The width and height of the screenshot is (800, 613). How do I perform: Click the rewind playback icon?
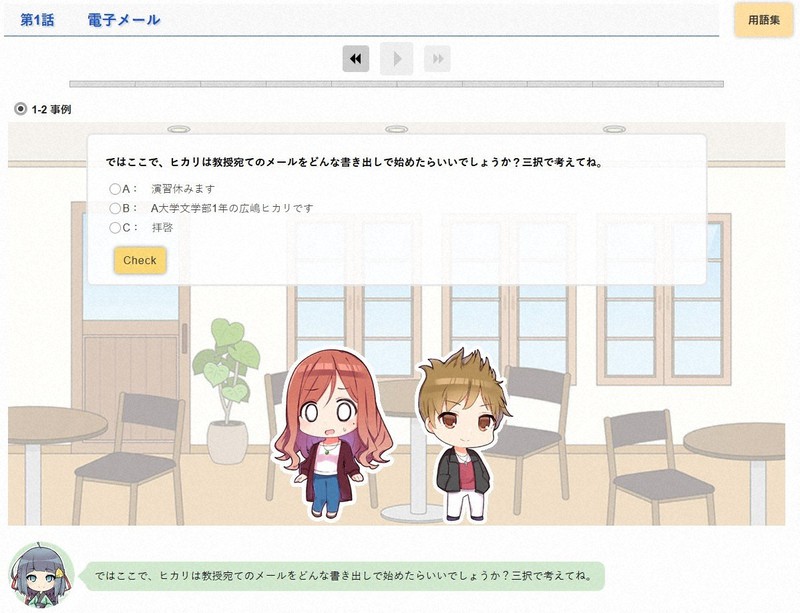[354, 60]
